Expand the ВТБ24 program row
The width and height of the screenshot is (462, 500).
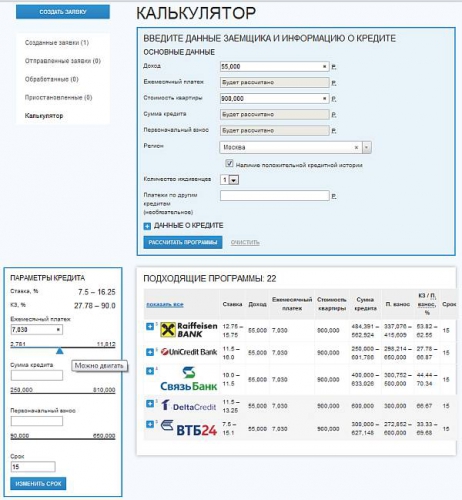coord(150,424)
